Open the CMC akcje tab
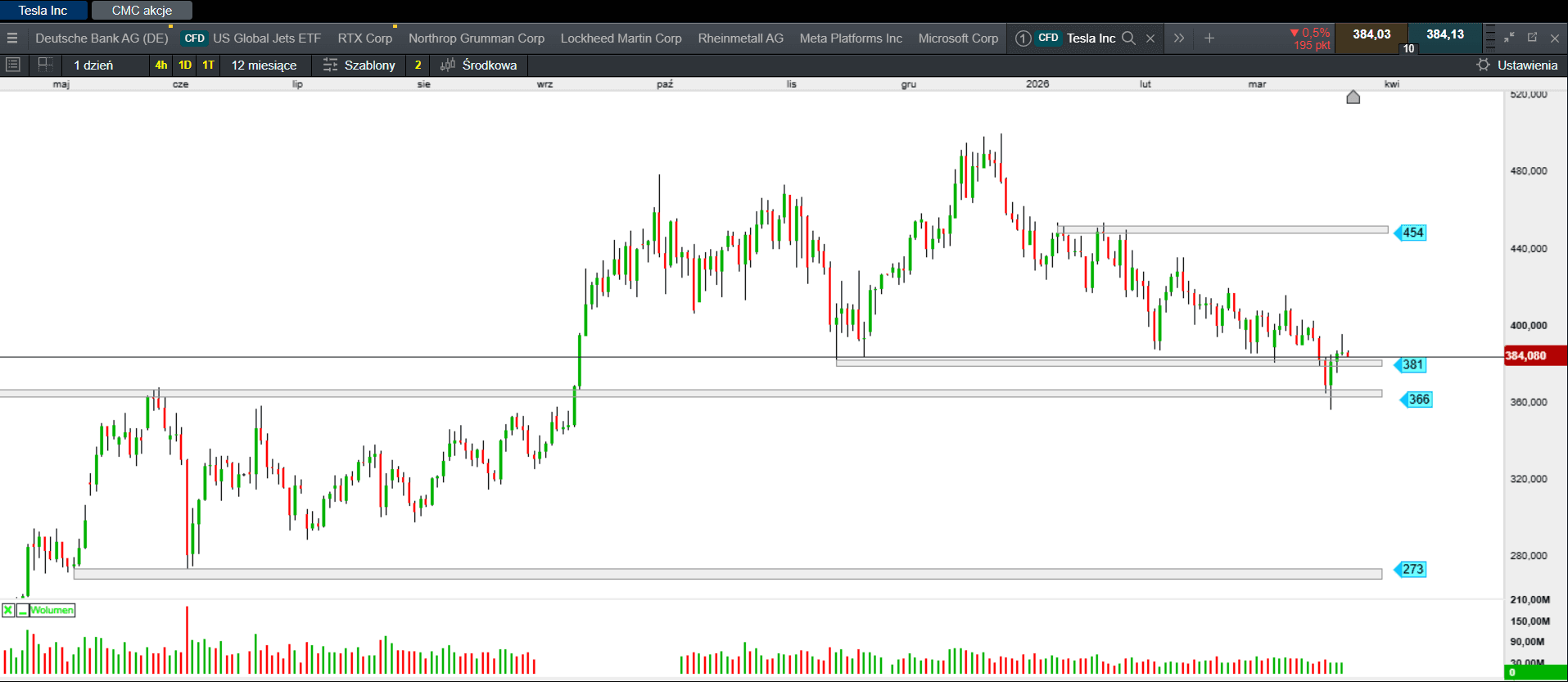This screenshot has width=1568, height=682. pos(142,11)
